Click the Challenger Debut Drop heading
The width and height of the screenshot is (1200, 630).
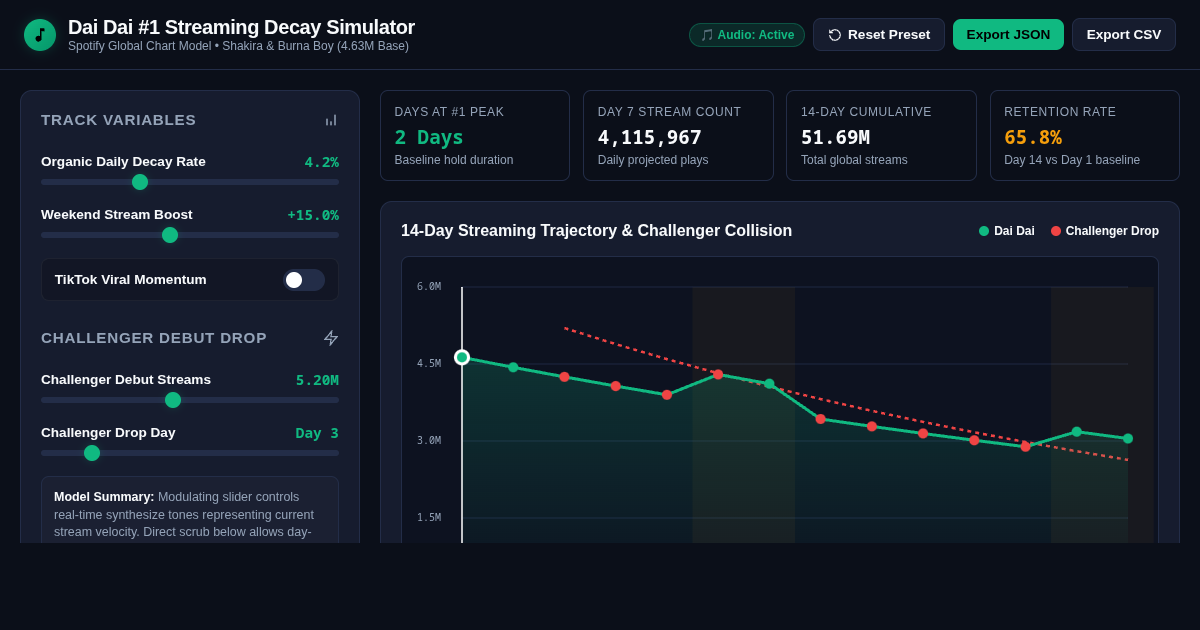tap(154, 338)
